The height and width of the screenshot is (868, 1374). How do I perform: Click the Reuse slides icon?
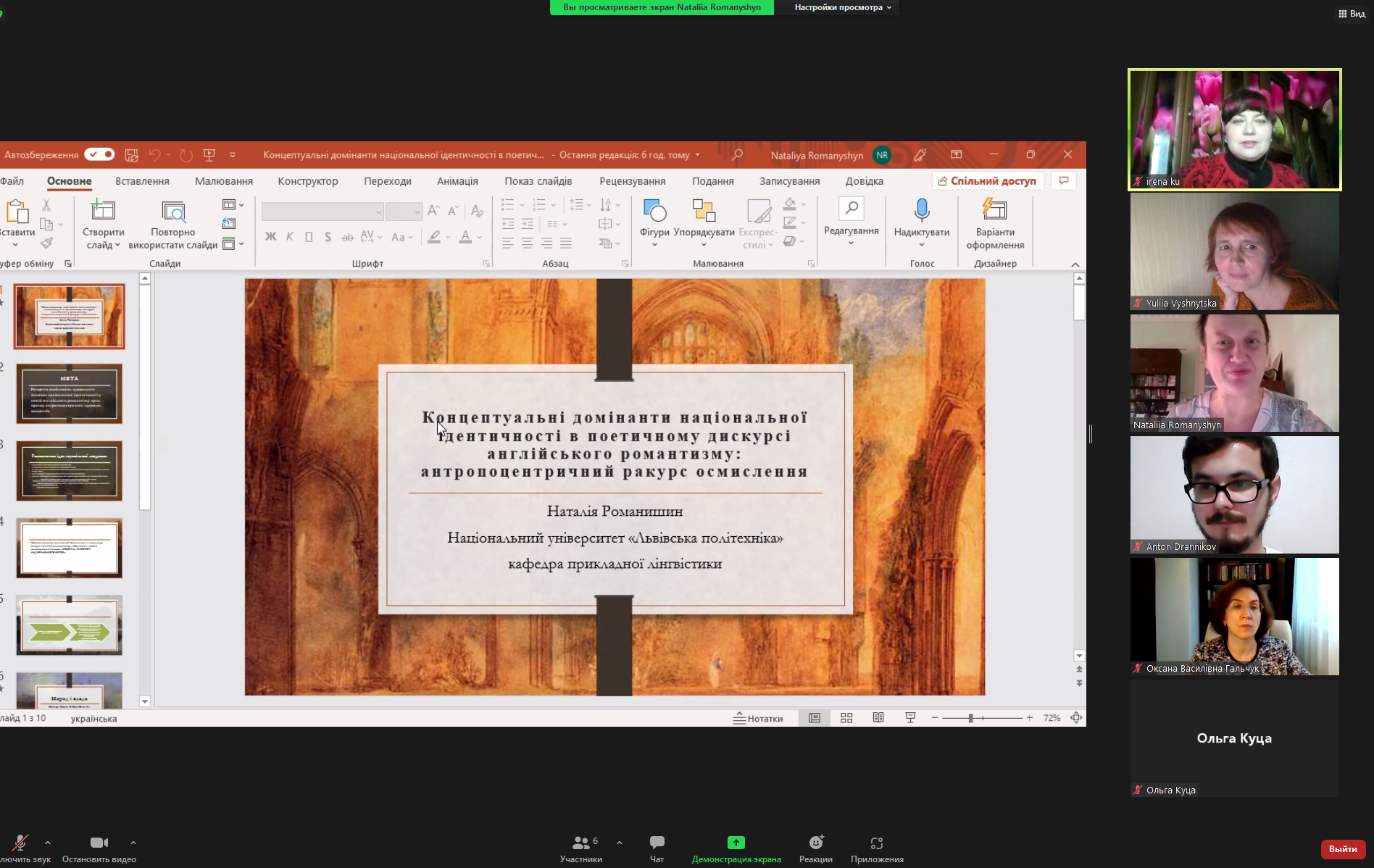[x=173, y=211]
